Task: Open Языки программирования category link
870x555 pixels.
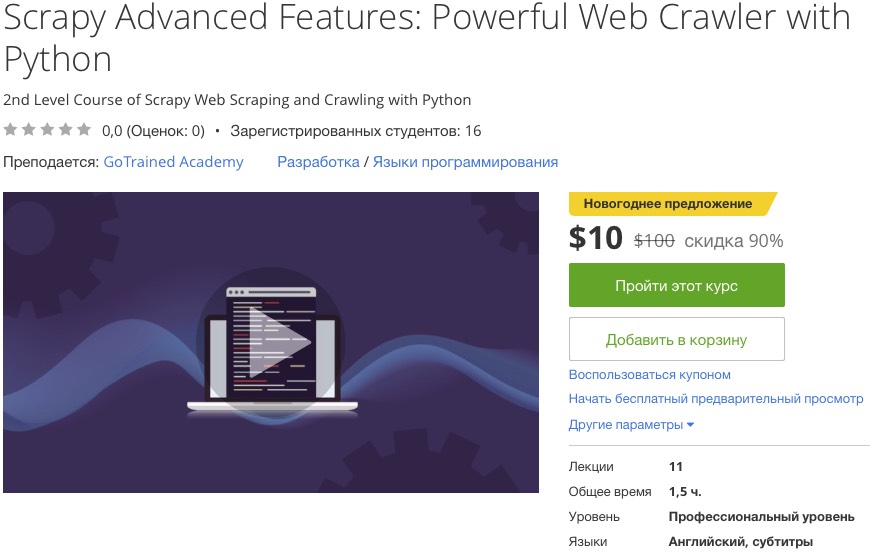Action: 465,162
